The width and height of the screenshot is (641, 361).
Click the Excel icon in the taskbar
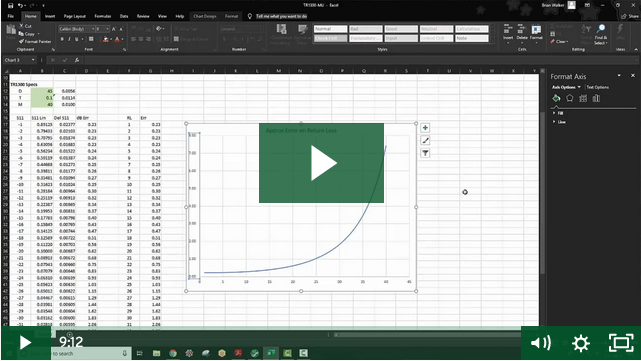271,353
